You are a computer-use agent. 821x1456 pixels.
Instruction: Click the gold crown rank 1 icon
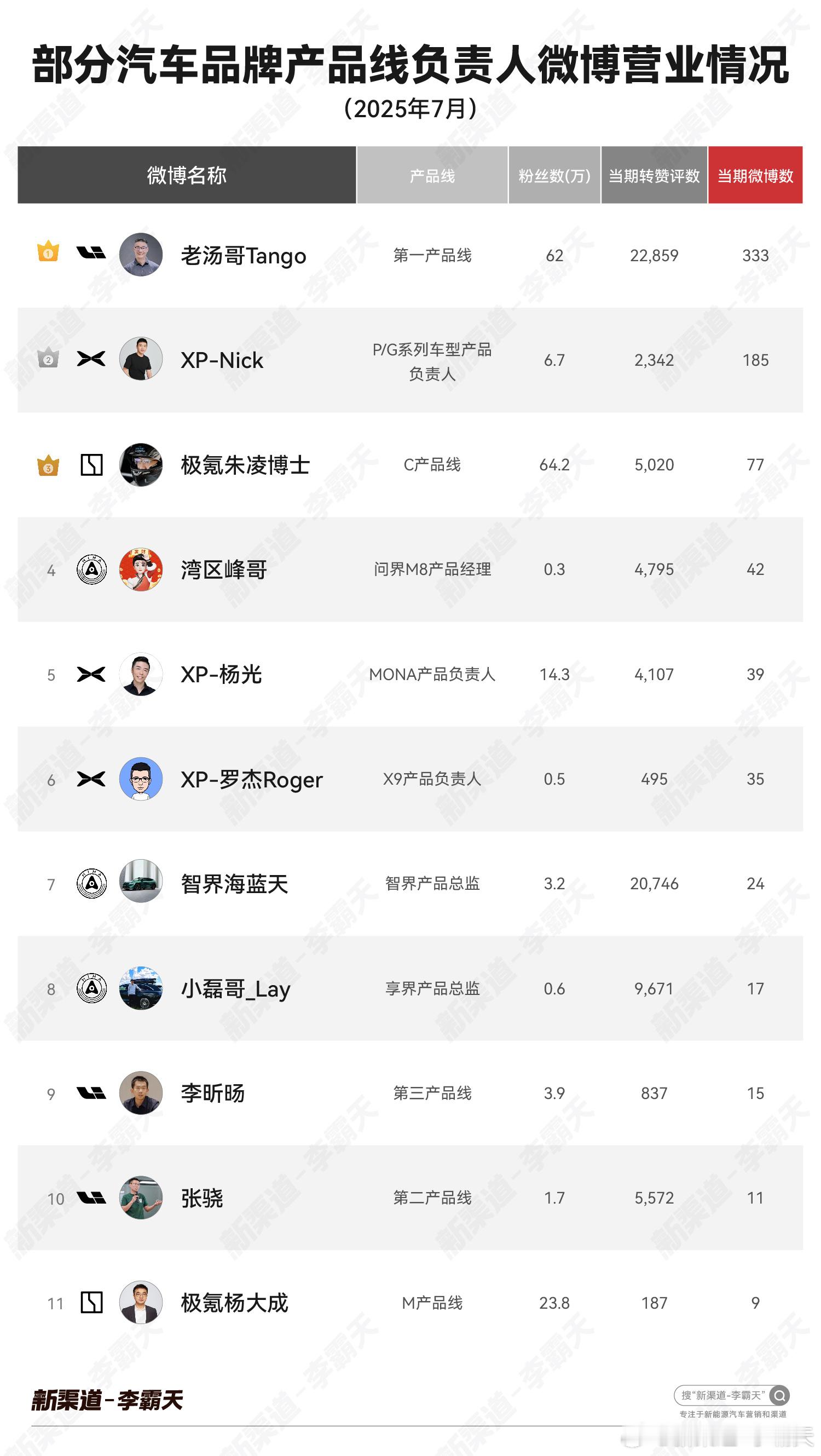click(48, 251)
